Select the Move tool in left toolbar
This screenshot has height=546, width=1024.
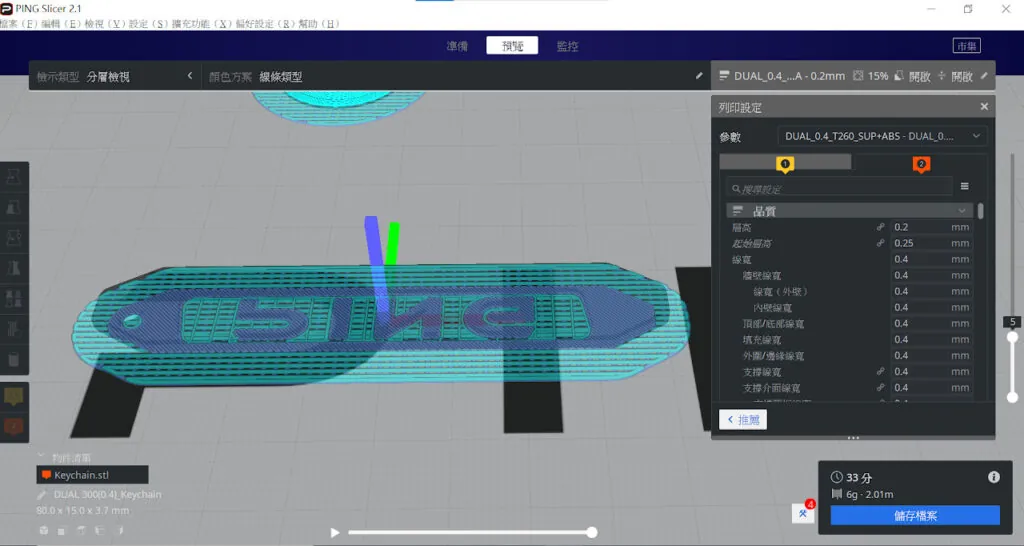point(14,176)
